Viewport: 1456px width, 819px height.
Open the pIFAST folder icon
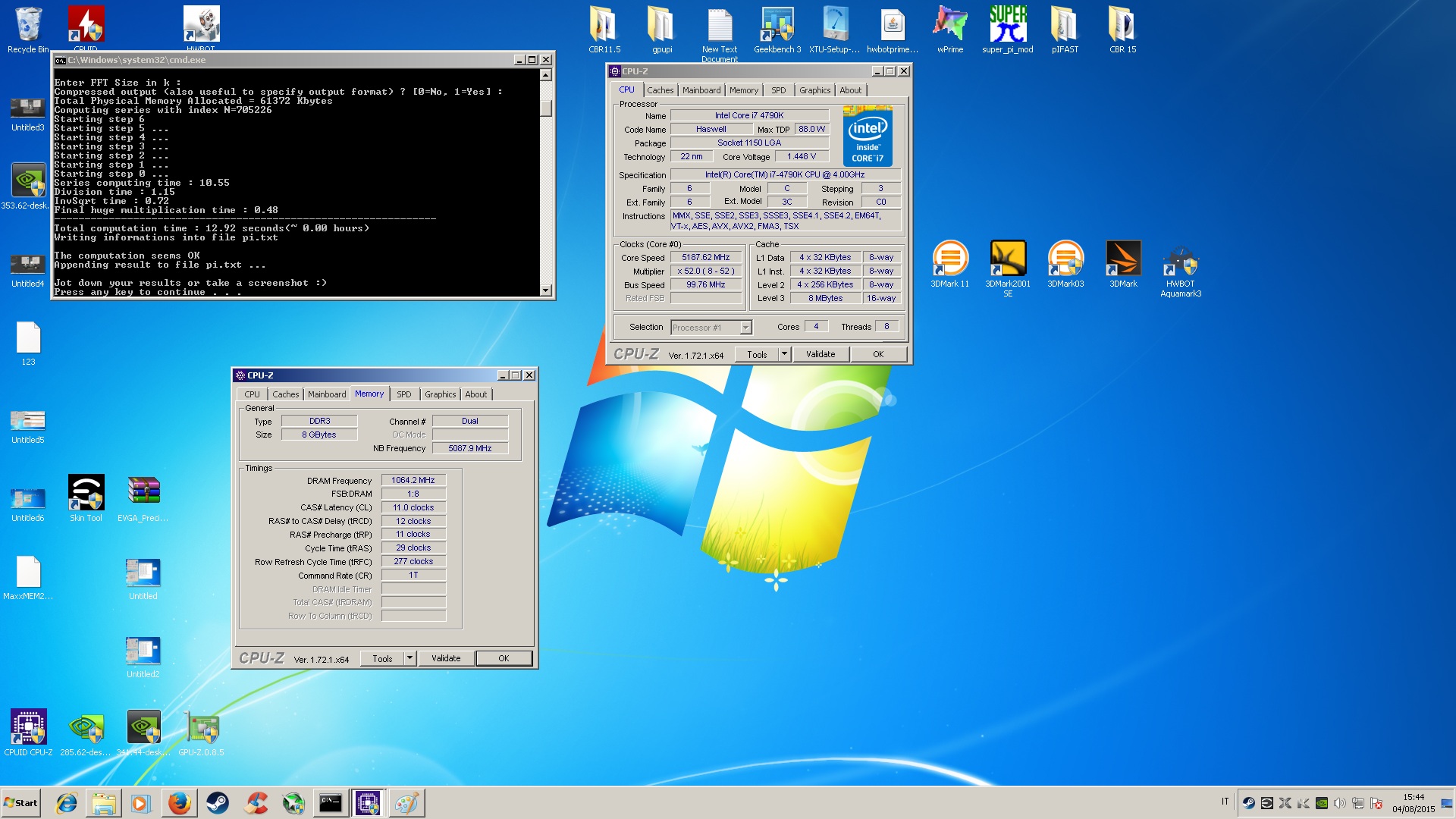click(x=1065, y=30)
